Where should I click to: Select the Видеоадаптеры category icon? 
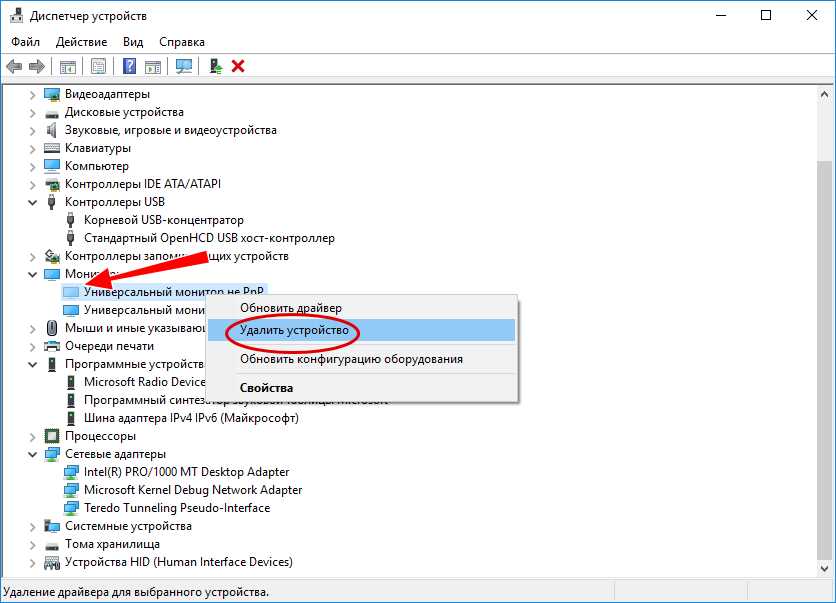click(x=52, y=94)
